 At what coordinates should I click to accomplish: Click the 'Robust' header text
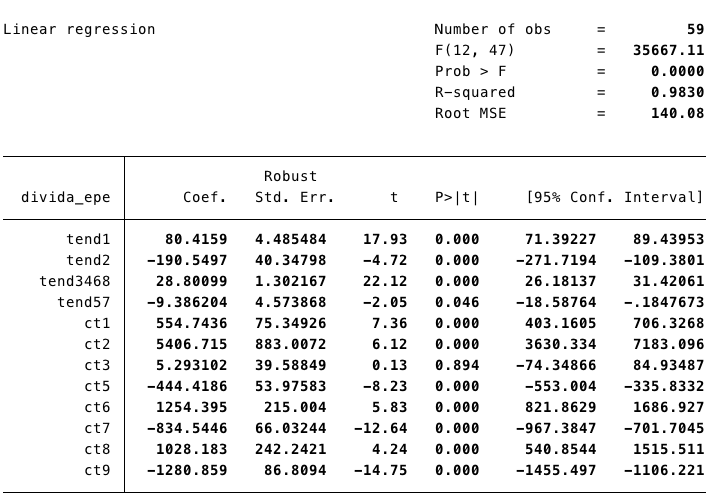(290, 176)
